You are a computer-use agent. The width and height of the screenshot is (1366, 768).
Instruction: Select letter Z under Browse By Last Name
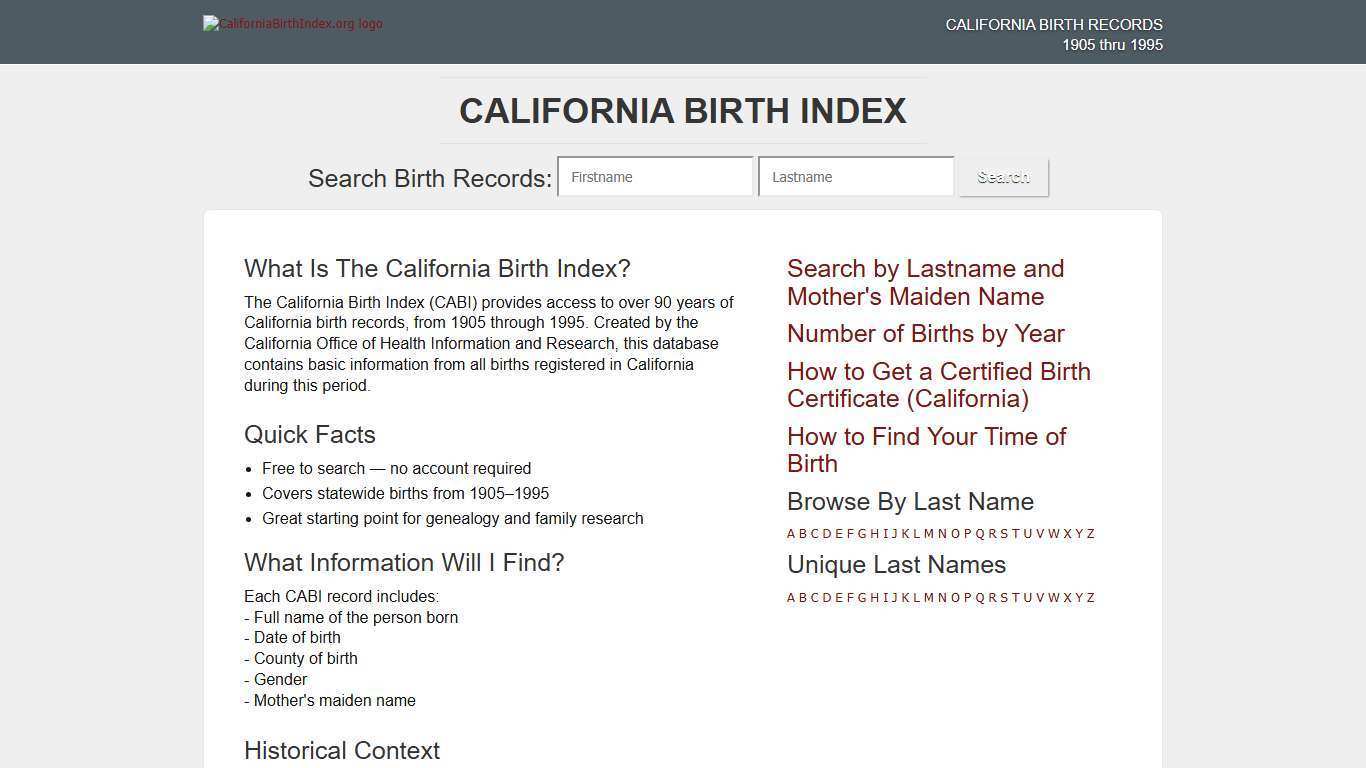pyautogui.click(x=1091, y=534)
